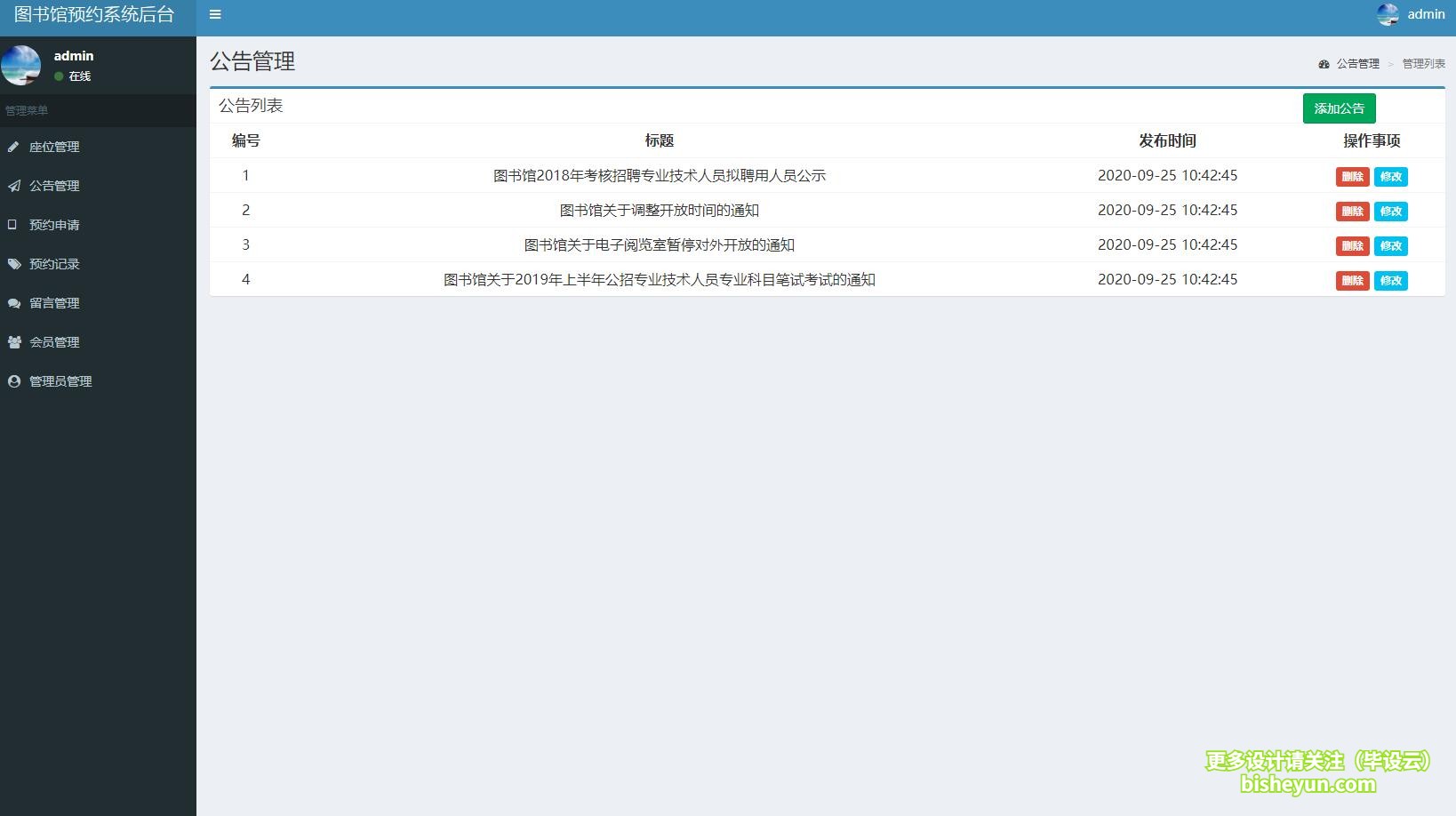Click the admin username in the header
This screenshot has height=816, width=1456.
(x=1426, y=14)
